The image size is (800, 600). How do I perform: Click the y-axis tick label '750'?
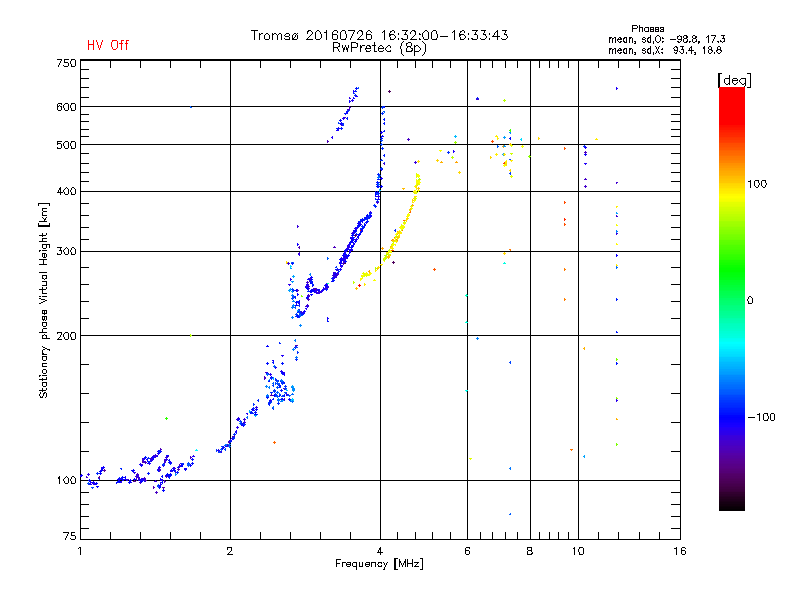click(66, 63)
